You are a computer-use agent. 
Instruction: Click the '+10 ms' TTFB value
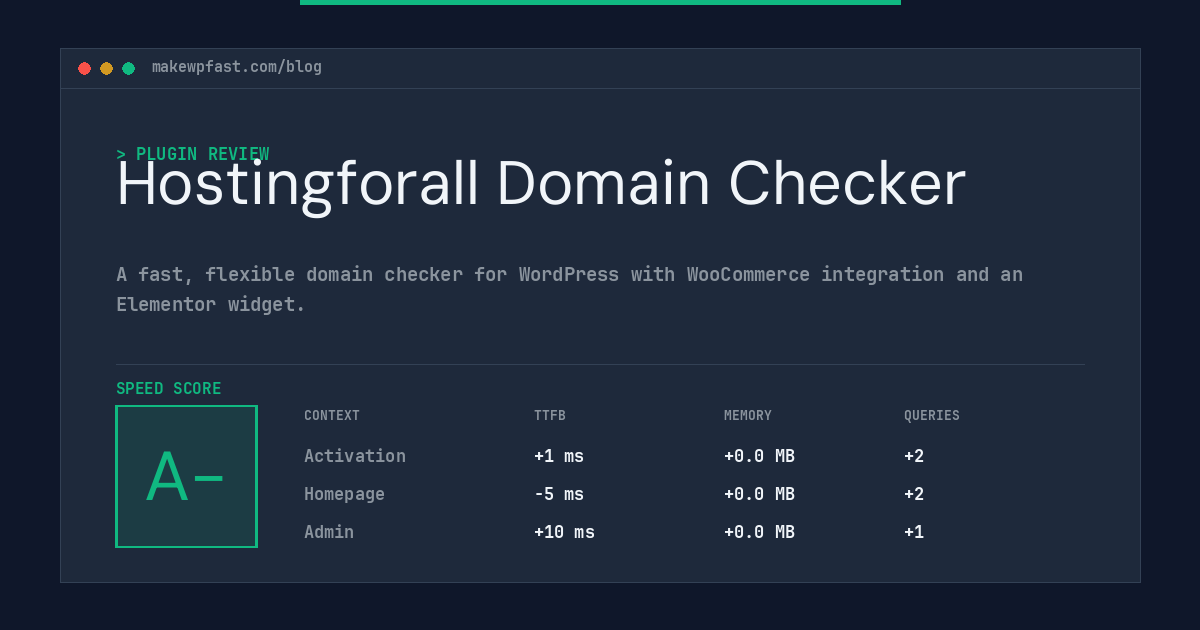click(564, 532)
